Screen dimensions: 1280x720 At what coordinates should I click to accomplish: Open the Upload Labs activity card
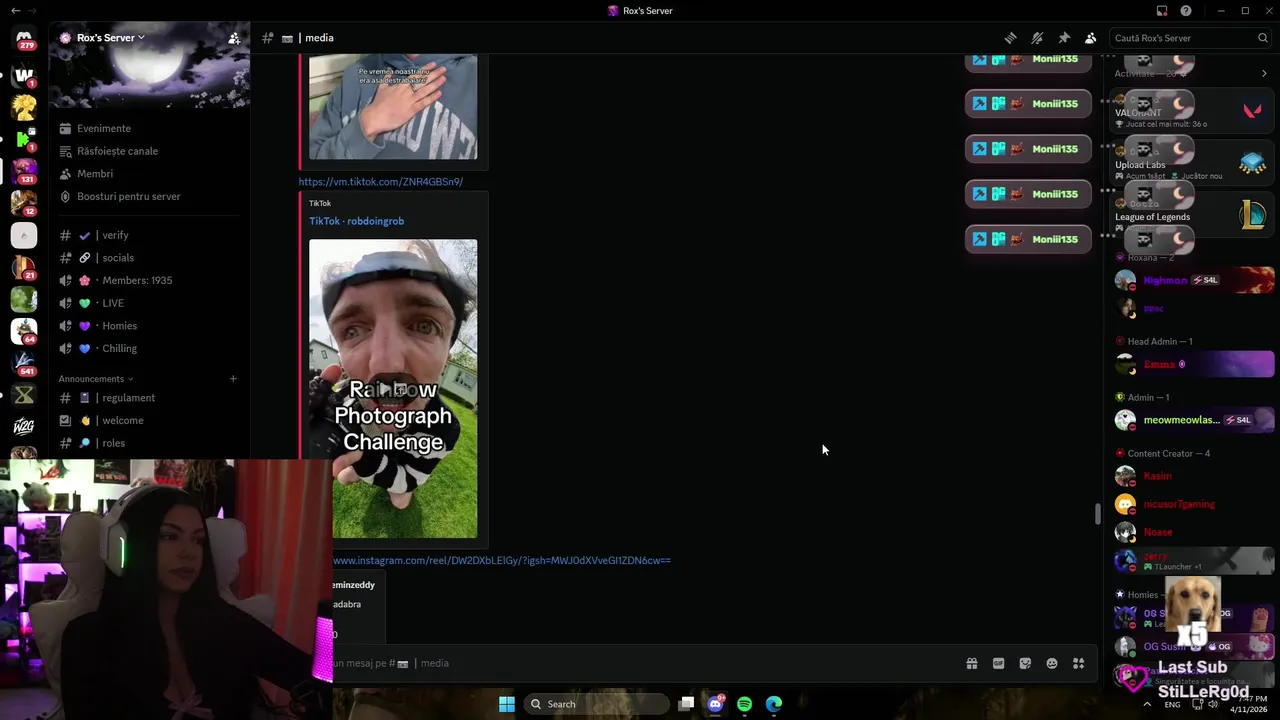pyautogui.click(x=1192, y=164)
